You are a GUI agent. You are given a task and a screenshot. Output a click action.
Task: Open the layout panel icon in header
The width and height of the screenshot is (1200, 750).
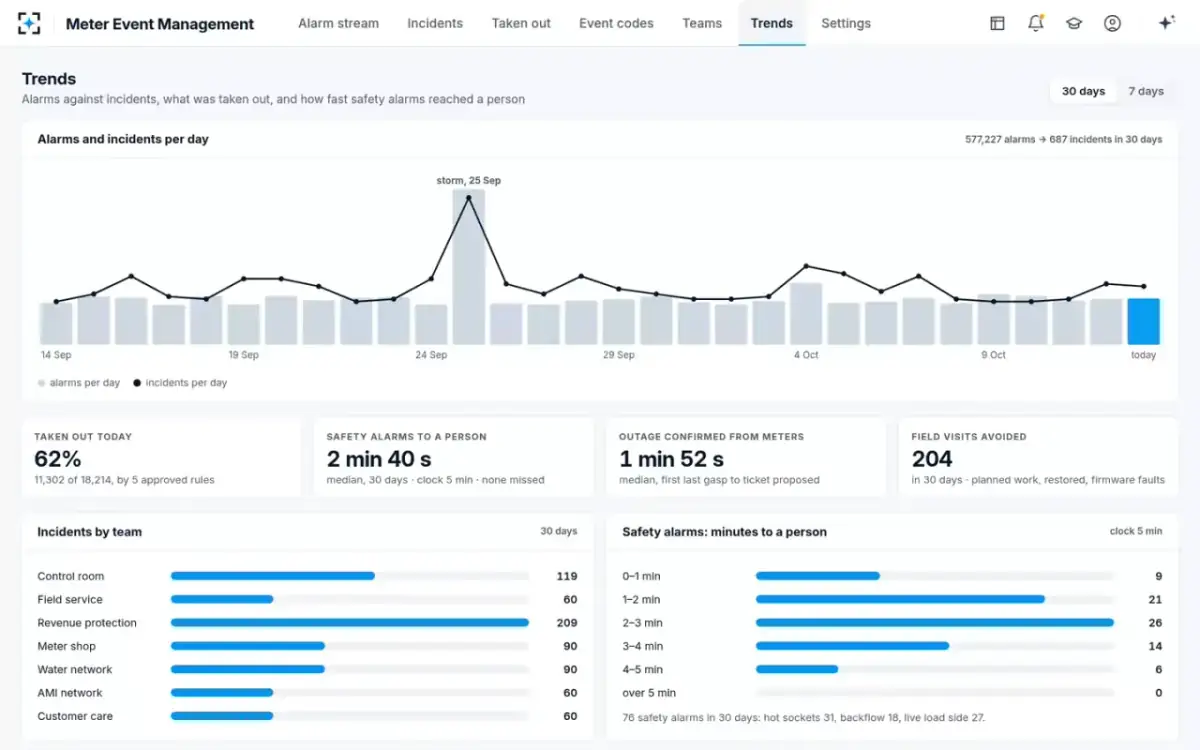[997, 23]
